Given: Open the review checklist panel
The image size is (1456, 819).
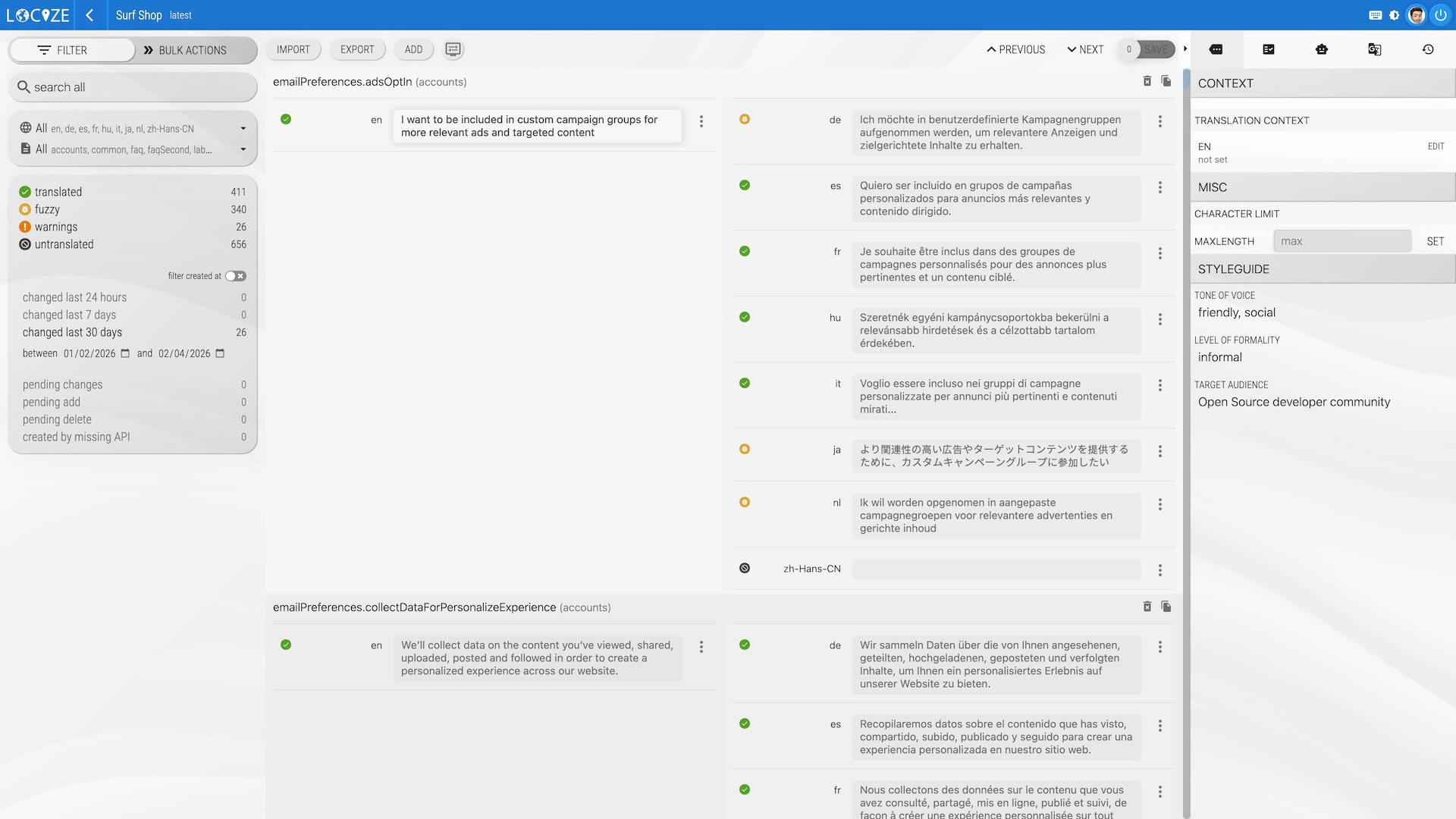Looking at the screenshot, I should pos(1269,49).
